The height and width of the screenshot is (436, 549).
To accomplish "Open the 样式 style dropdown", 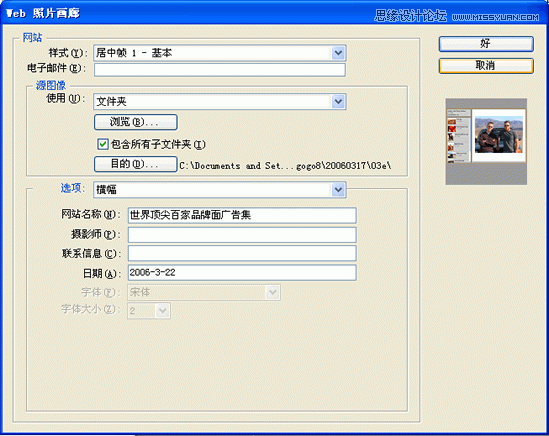I will tap(220, 53).
